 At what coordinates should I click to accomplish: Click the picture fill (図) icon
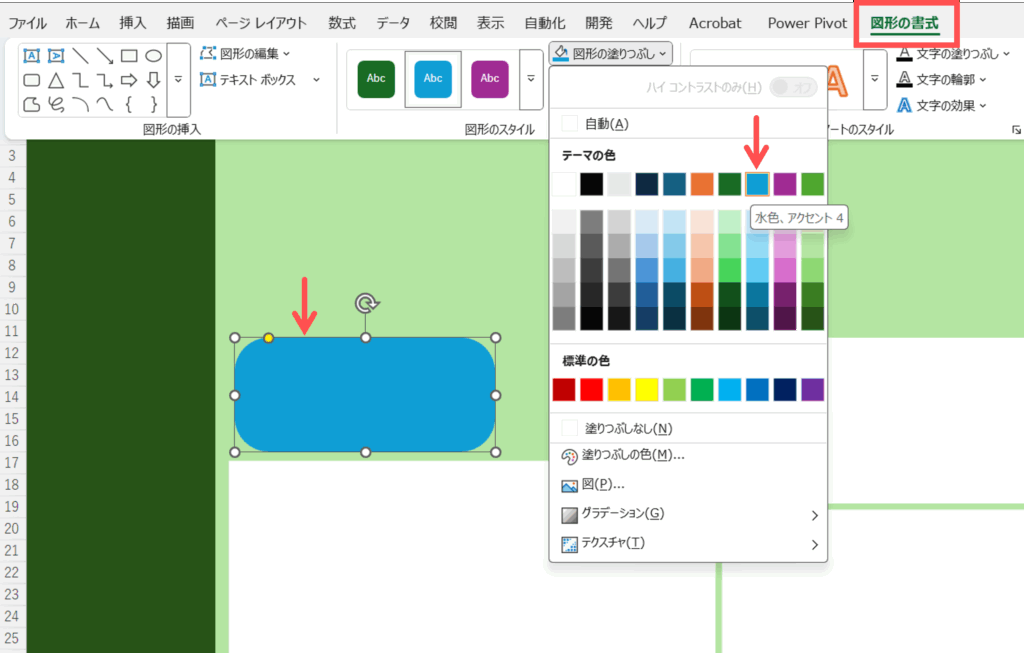coord(570,485)
